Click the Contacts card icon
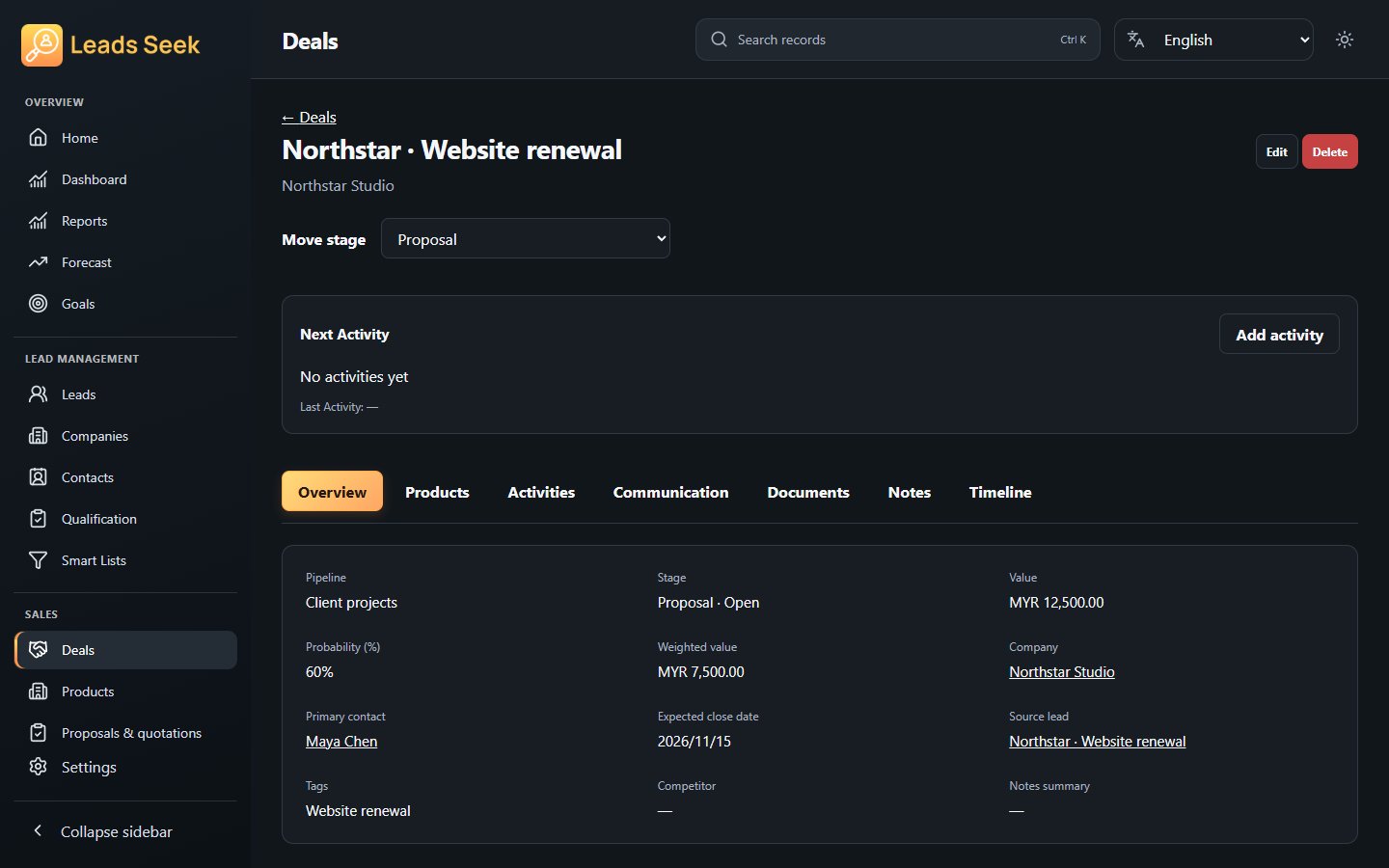 point(38,477)
